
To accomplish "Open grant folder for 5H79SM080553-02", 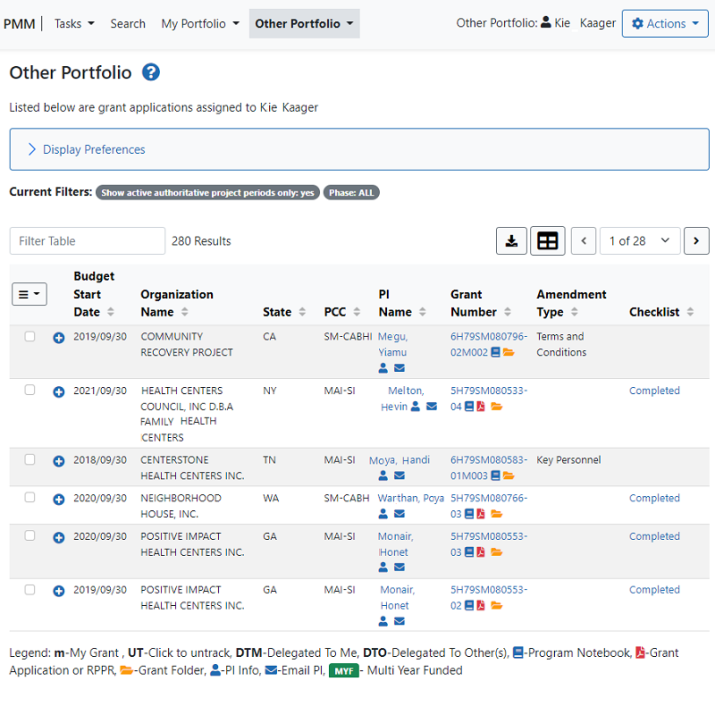I will click(x=497, y=606).
